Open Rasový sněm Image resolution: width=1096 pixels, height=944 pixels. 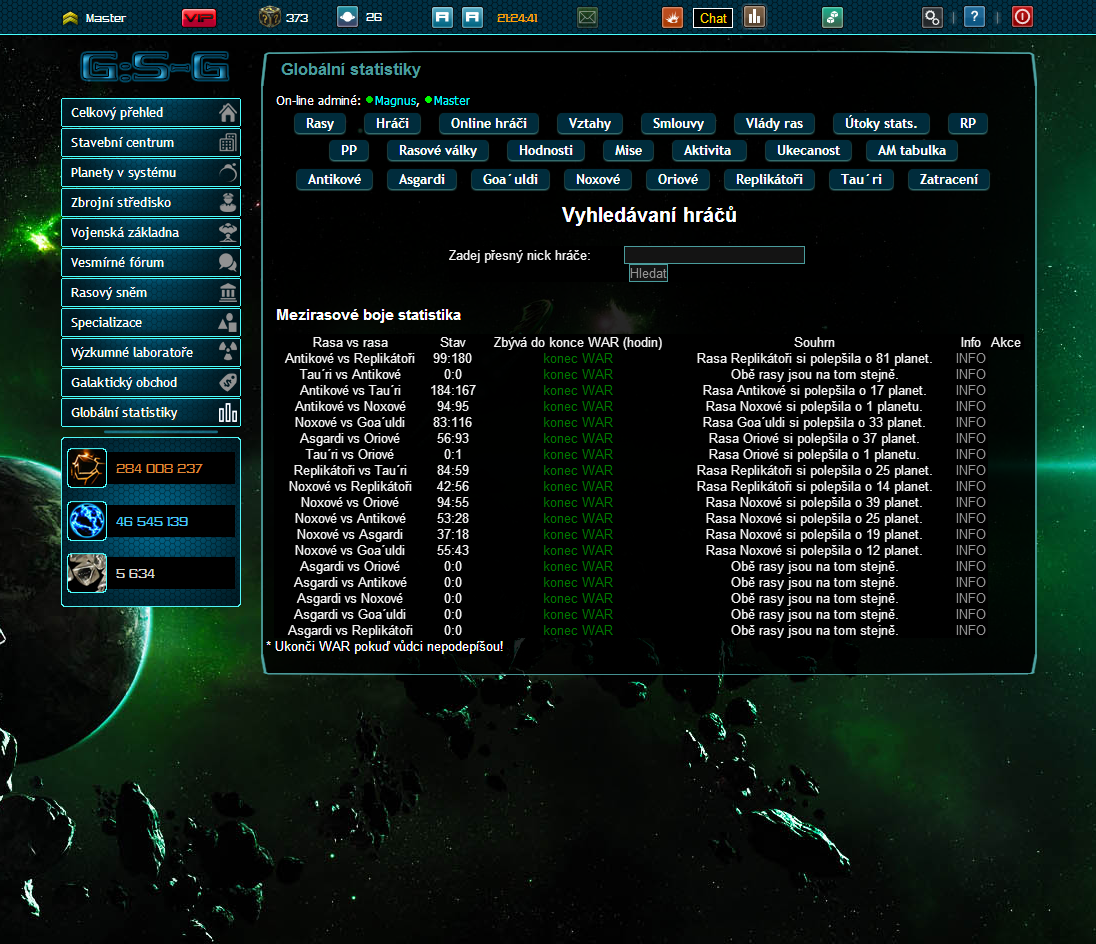click(x=151, y=293)
